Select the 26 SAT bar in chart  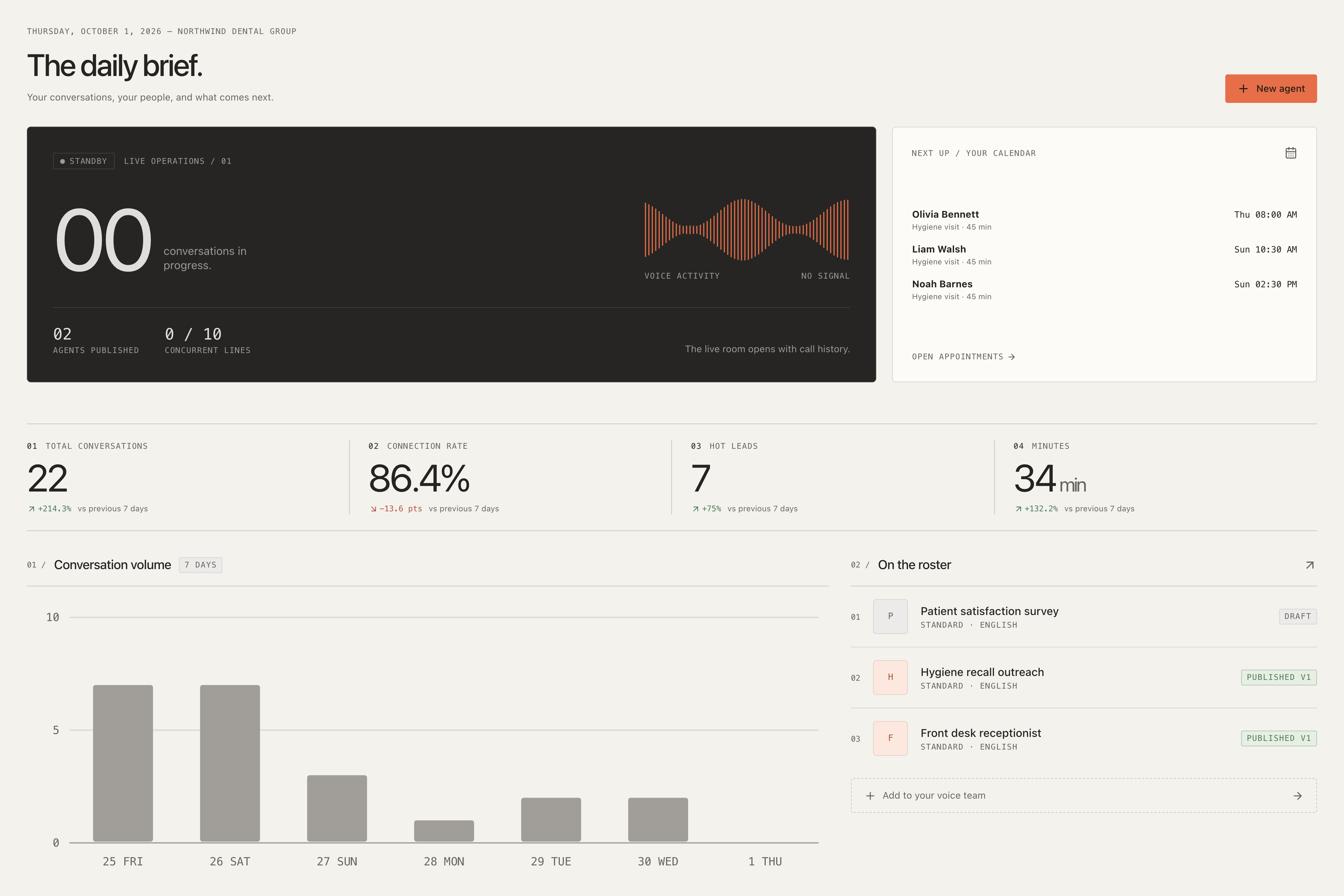(x=230, y=764)
